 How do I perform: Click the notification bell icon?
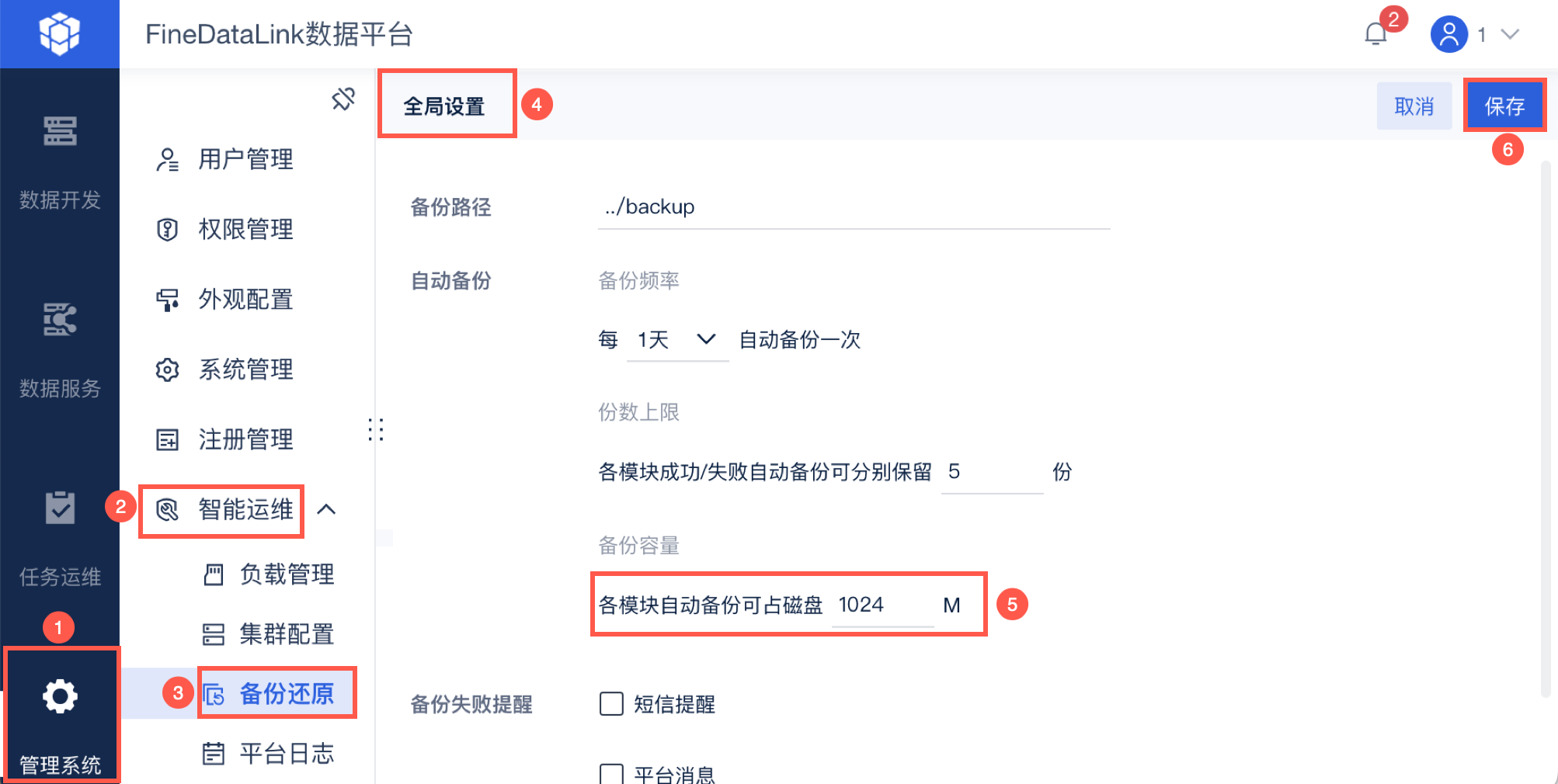click(x=1375, y=34)
